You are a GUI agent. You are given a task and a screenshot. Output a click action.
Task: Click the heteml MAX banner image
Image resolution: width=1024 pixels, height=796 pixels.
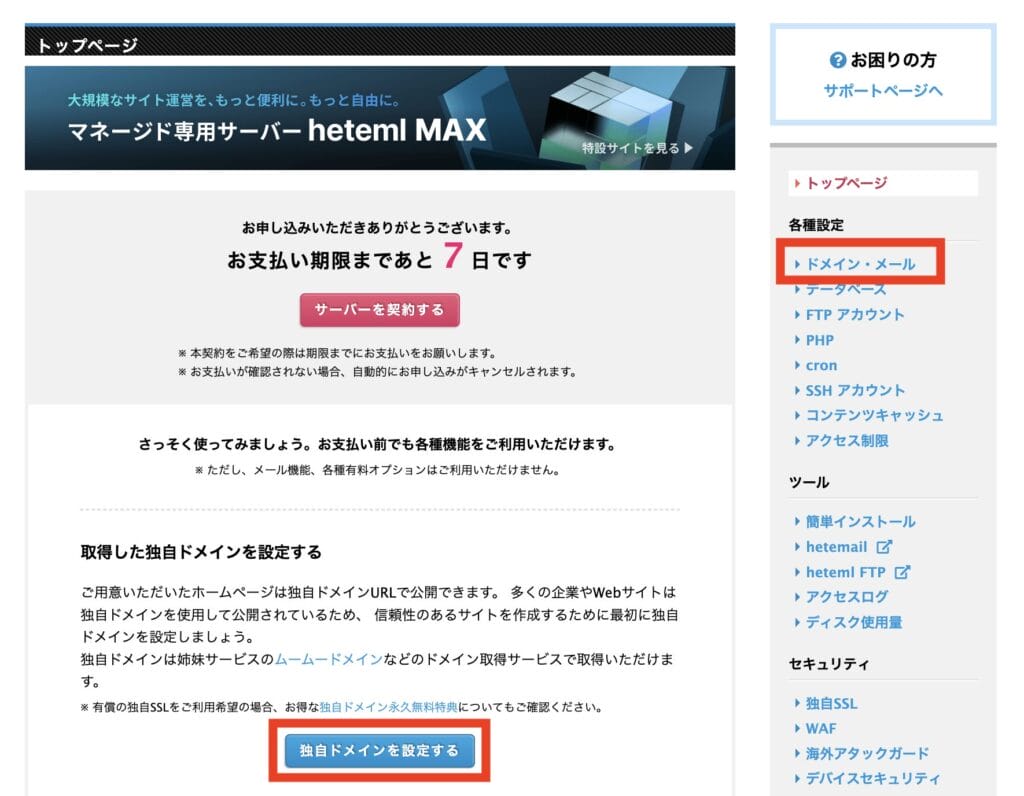(379, 118)
